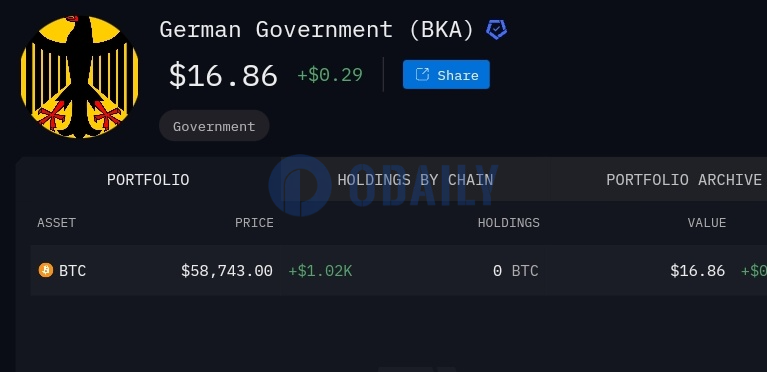Open the Portfolio Archive tab
Viewport: 767px width, 372px height.
click(684, 180)
